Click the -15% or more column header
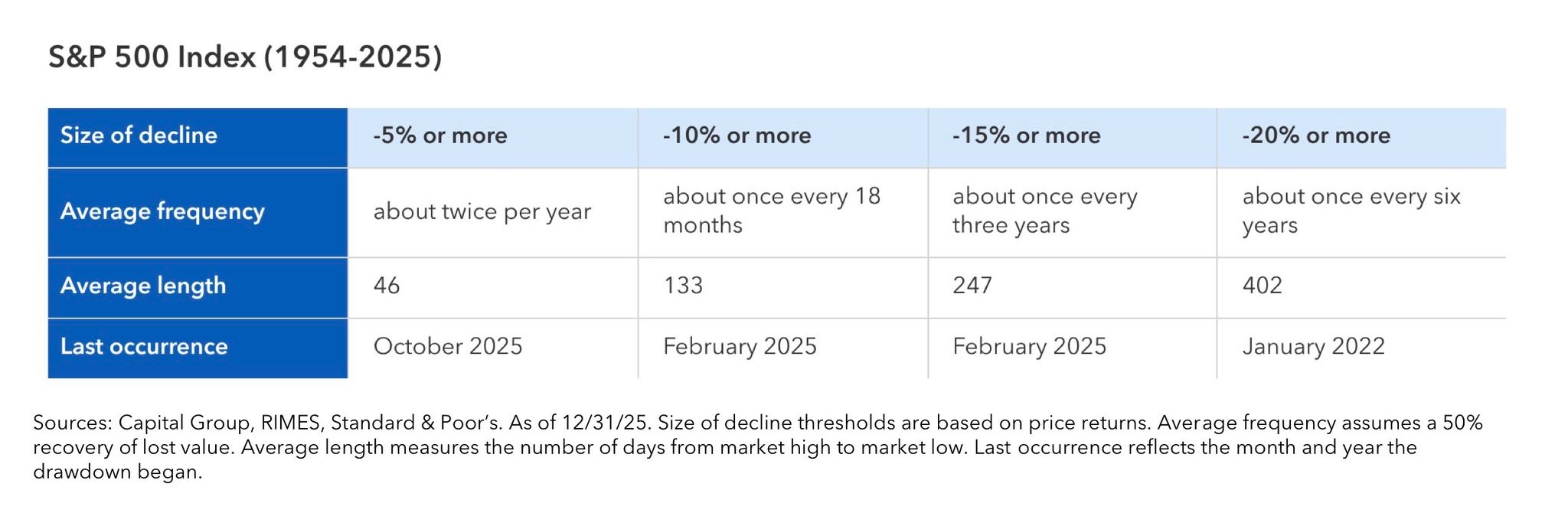This screenshot has height=526, width=1568. coord(1026,136)
